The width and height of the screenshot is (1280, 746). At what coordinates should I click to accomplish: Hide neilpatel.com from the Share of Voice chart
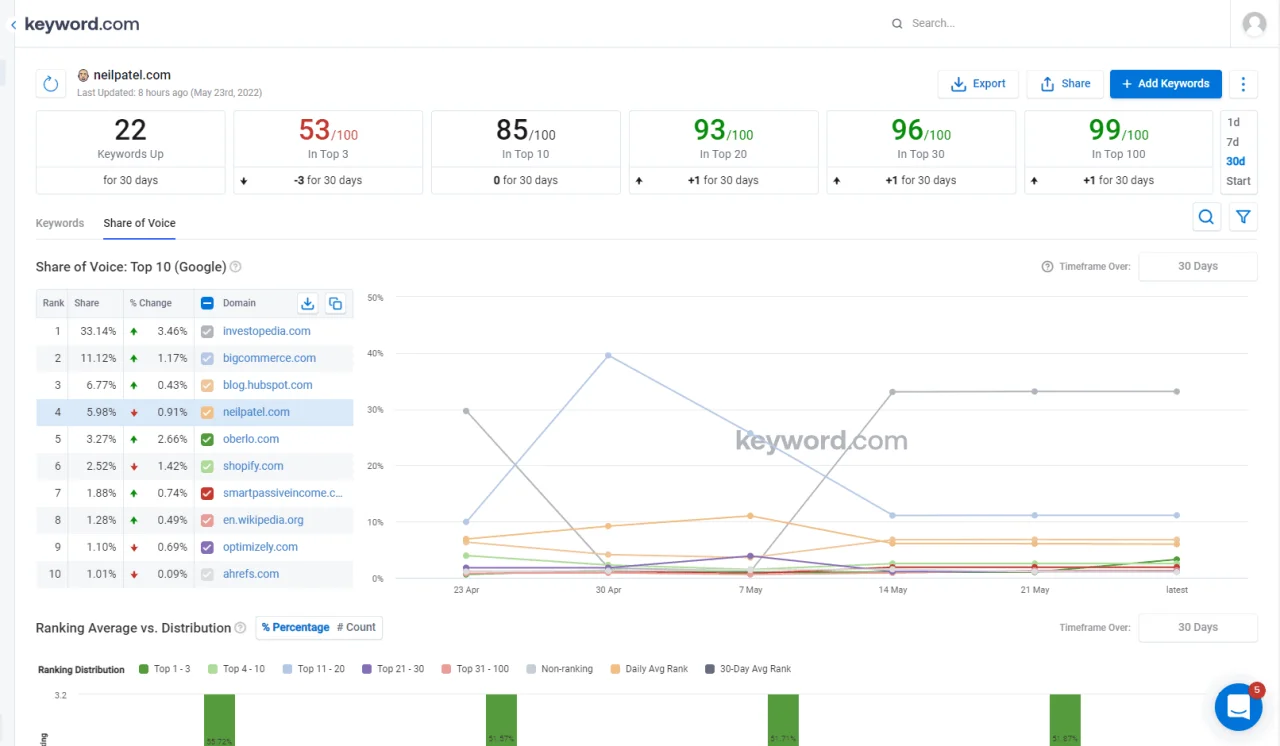click(x=208, y=412)
